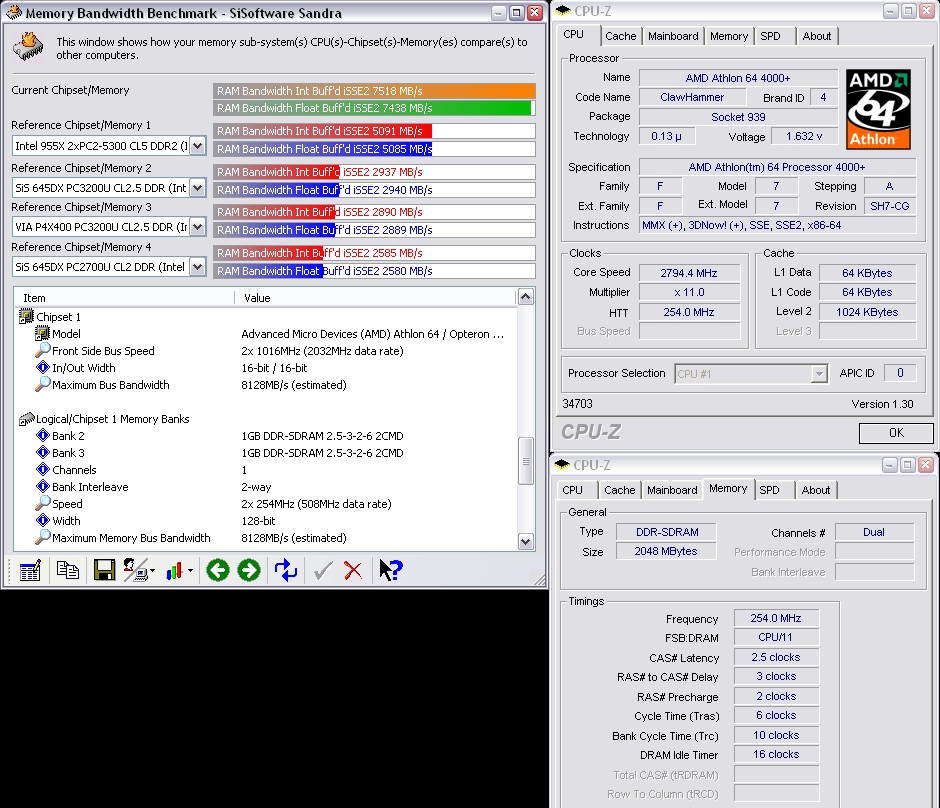Click the Front Side Bus Speed magnifier icon
The height and width of the screenshot is (808, 940).
[x=43, y=350]
